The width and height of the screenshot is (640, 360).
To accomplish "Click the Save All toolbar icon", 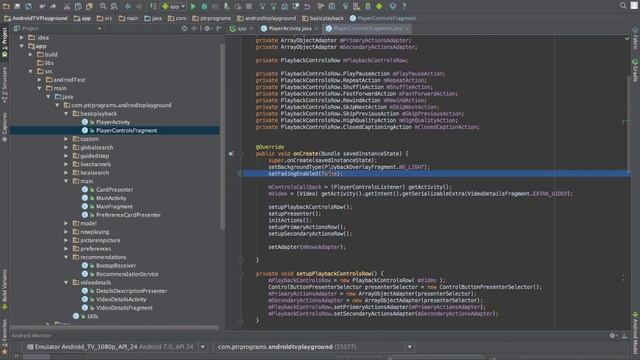I will coord(17,6).
